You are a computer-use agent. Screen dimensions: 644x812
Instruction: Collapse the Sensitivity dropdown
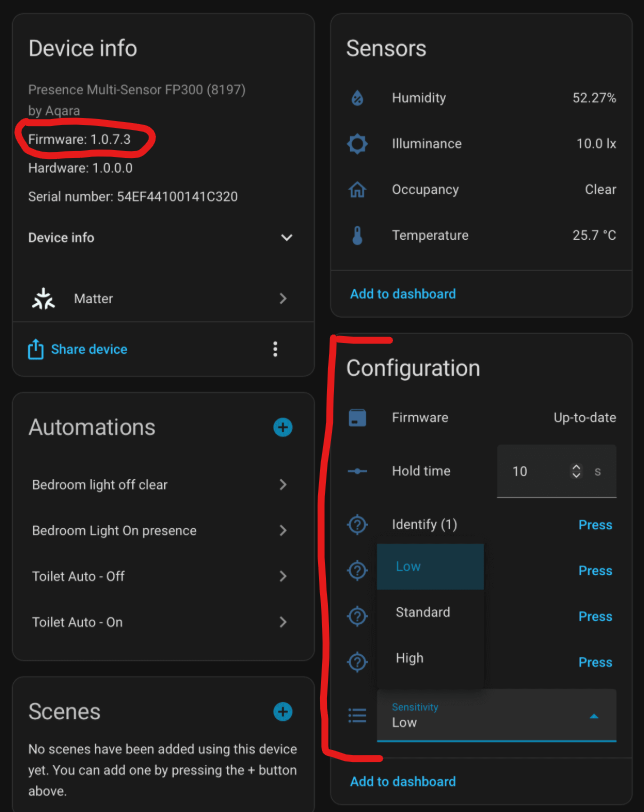(594, 716)
